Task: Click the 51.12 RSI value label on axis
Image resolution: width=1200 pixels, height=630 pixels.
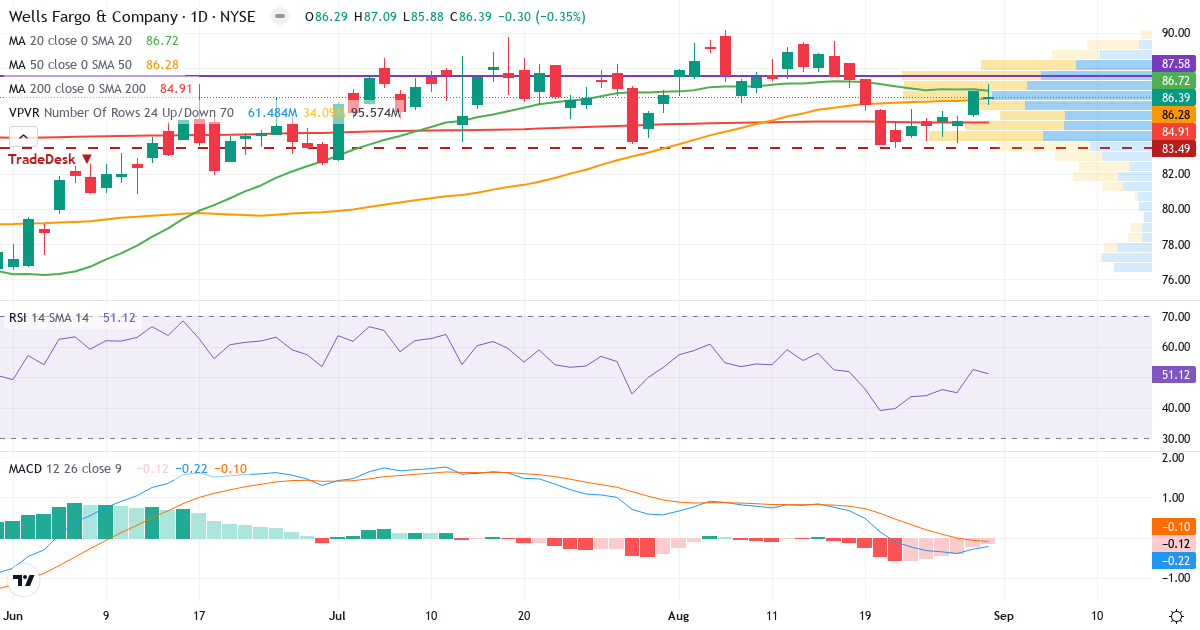Action: pos(1173,374)
